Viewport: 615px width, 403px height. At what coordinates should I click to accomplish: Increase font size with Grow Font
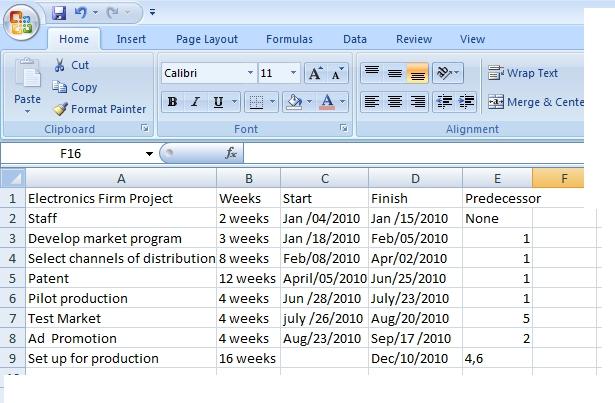point(315,74)
